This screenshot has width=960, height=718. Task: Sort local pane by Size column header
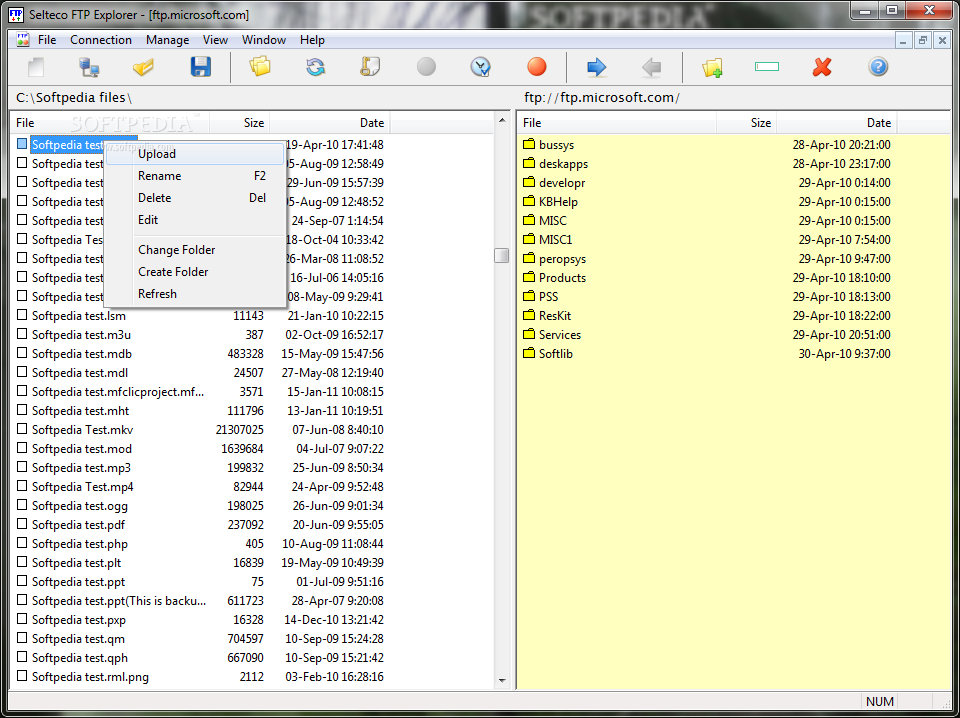(240, 122)
